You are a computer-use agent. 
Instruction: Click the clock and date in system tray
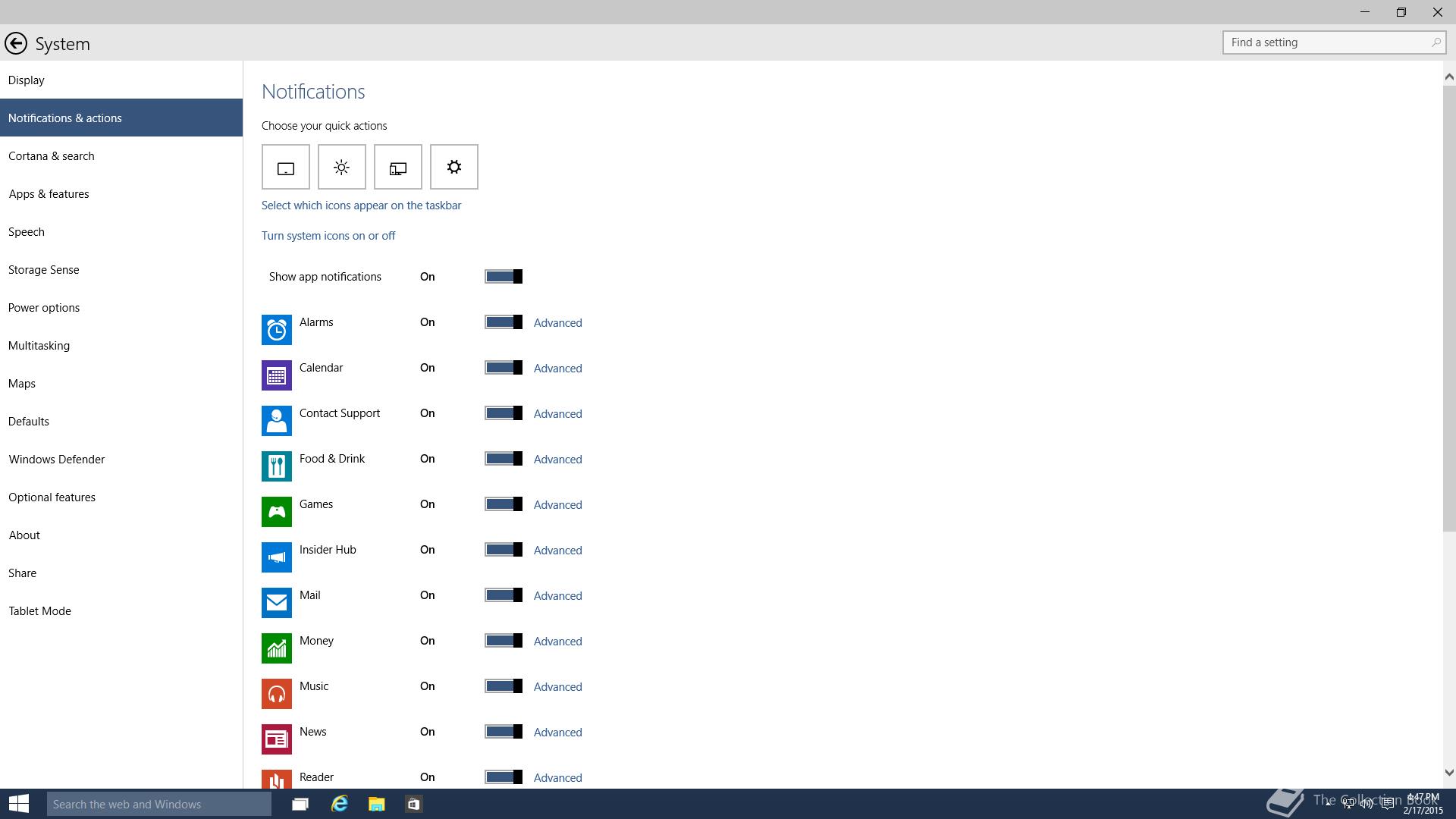1423,804
